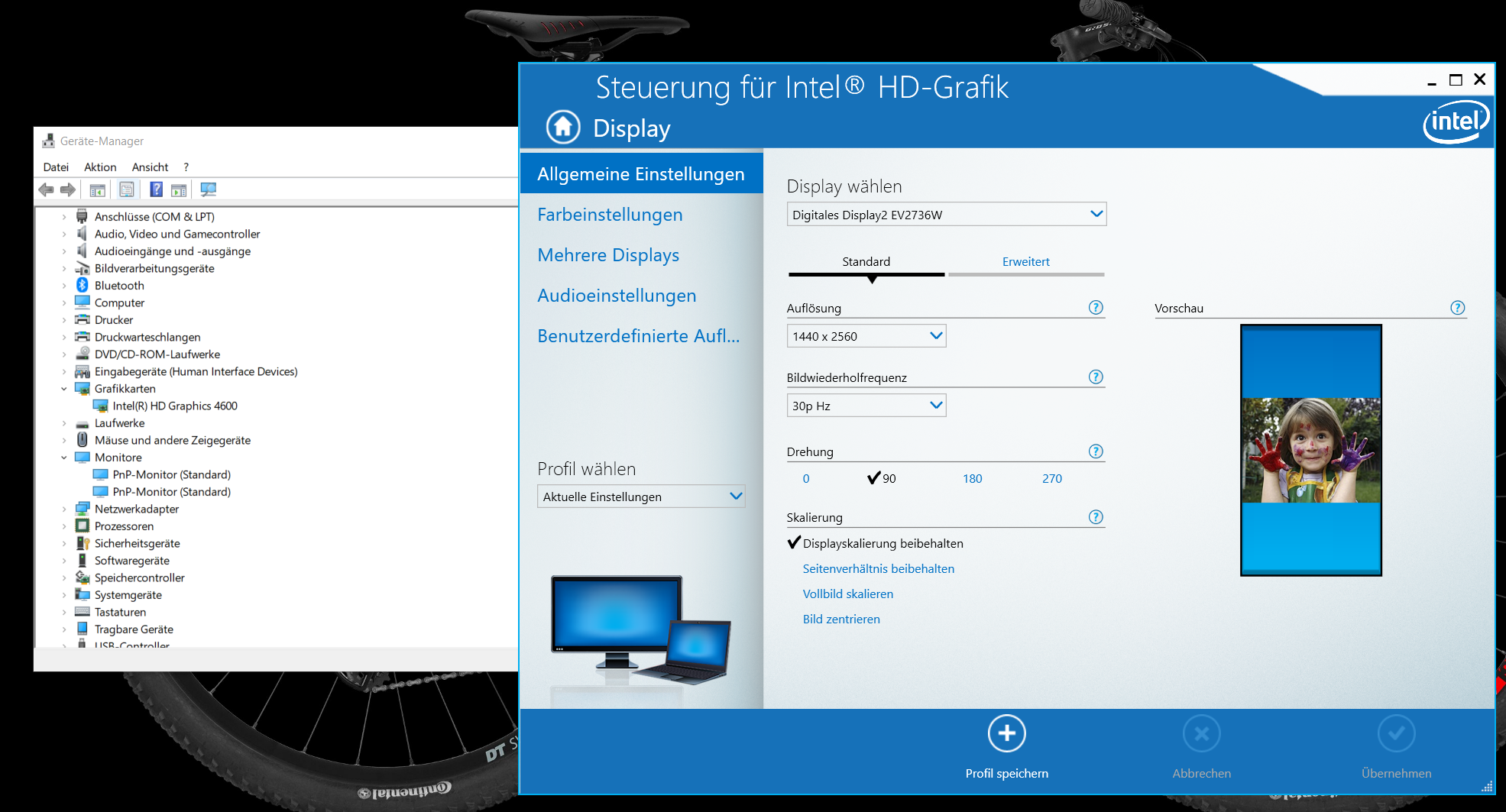Select Netzwerkadapter category

[137, 509]
